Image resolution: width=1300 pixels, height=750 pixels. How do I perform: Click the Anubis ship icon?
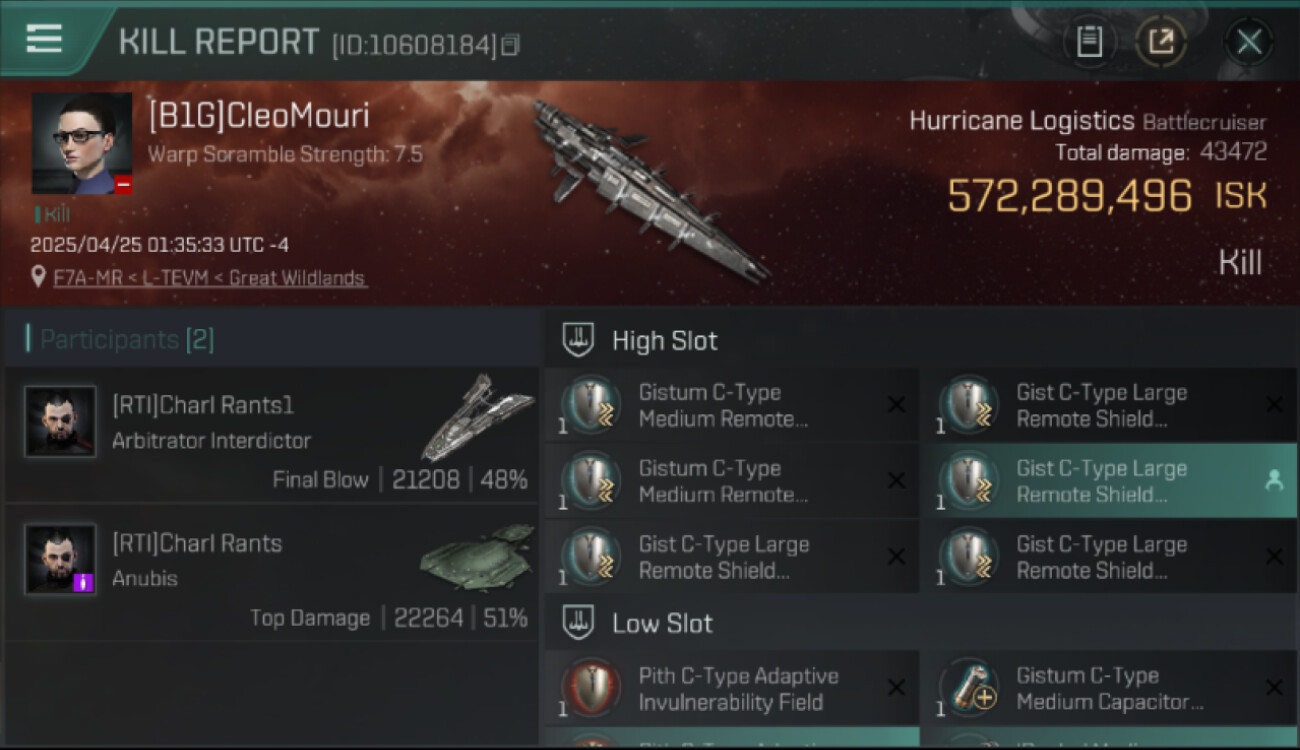[x=476, y=558]
